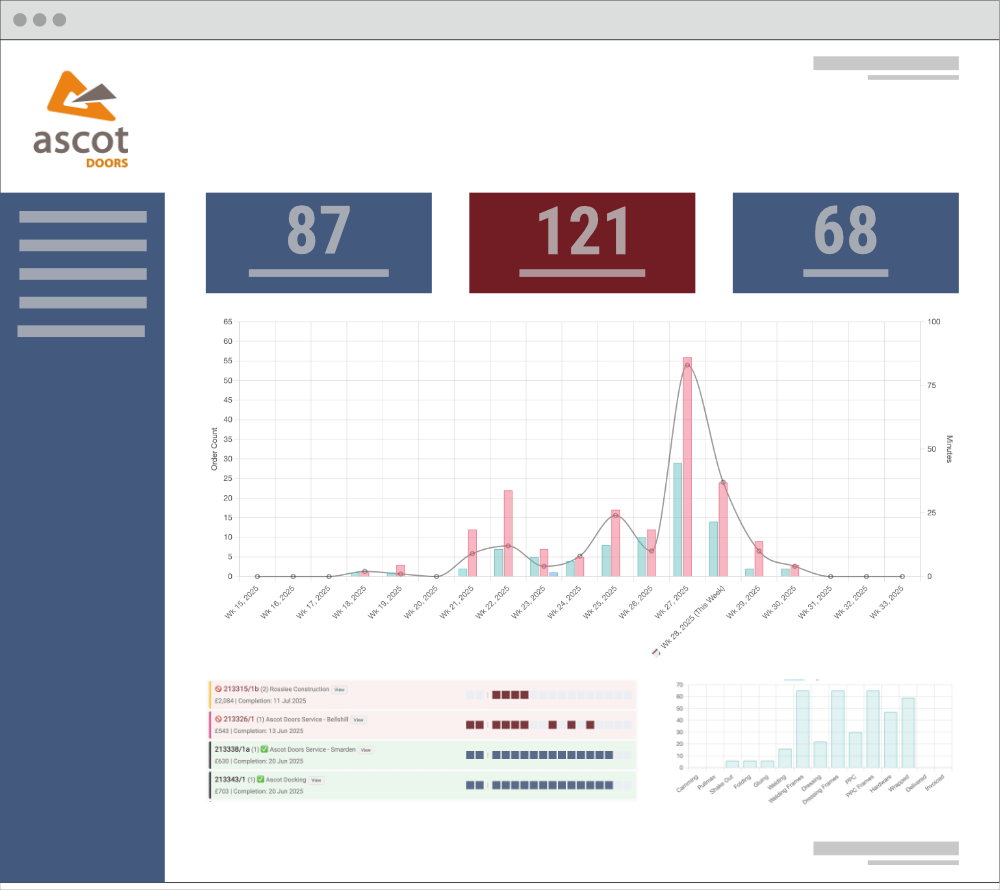Click the blocked icon on order 213326/1
Viewport: 1000px width, 890px height.
218,719
